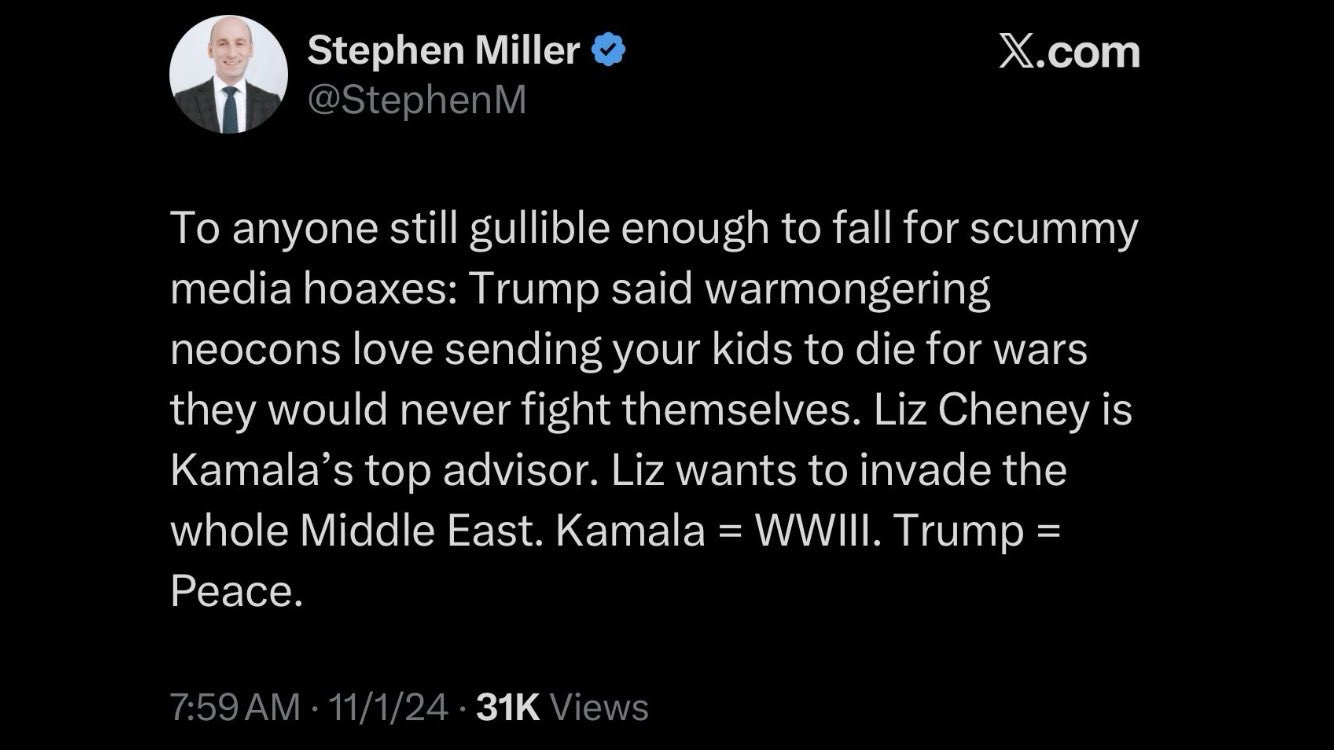Screen dimensions: 1334x750
Task: Click "Middle East" in the post text
Action: [413, 530]
